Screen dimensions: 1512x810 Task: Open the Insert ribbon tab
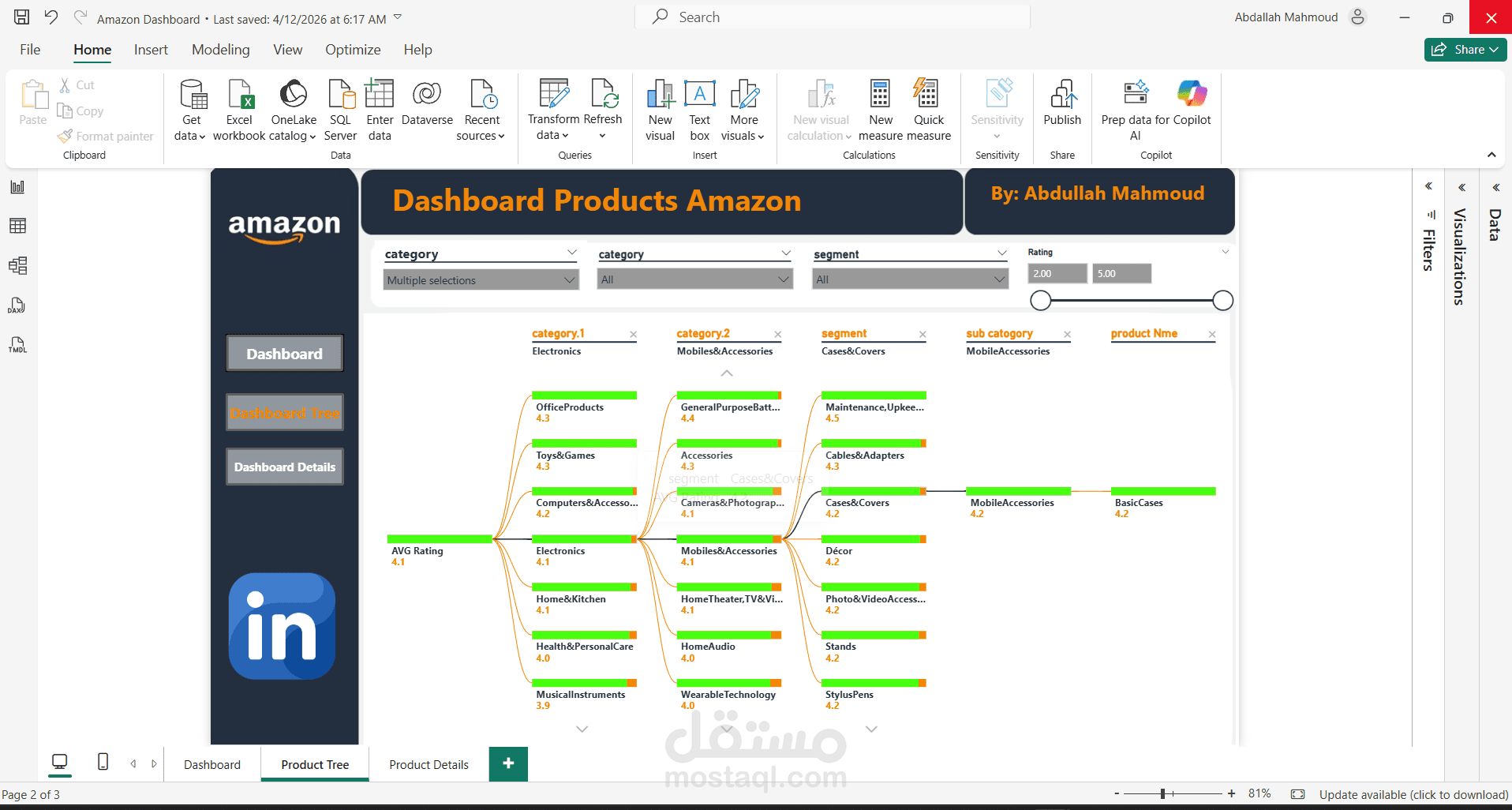pos(151,50)
